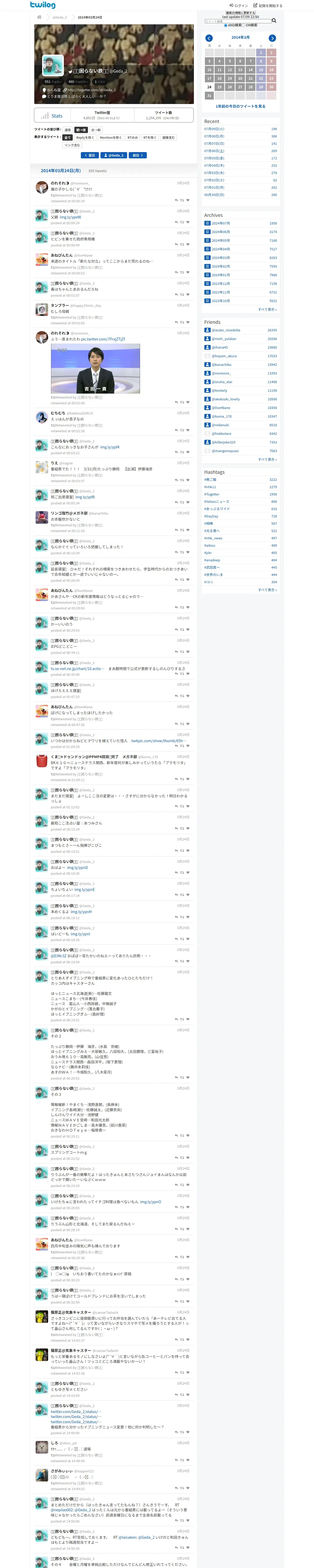Click friend icon for @asato_nicedelta
314x1568 pixels.
point(207,330)
